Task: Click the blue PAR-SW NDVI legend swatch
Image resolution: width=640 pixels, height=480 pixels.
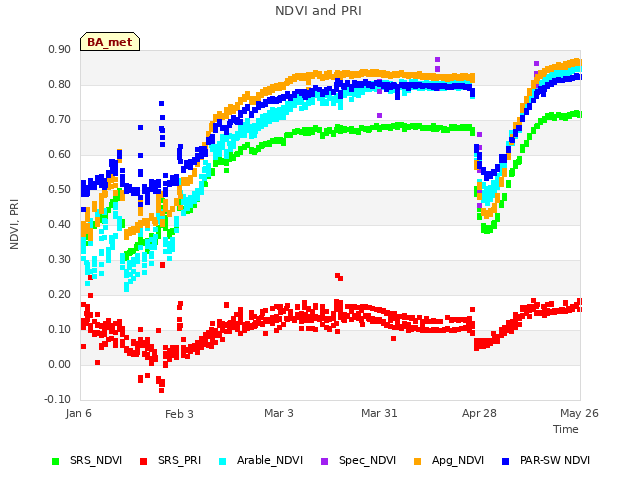Action: [x=506, y=461]
